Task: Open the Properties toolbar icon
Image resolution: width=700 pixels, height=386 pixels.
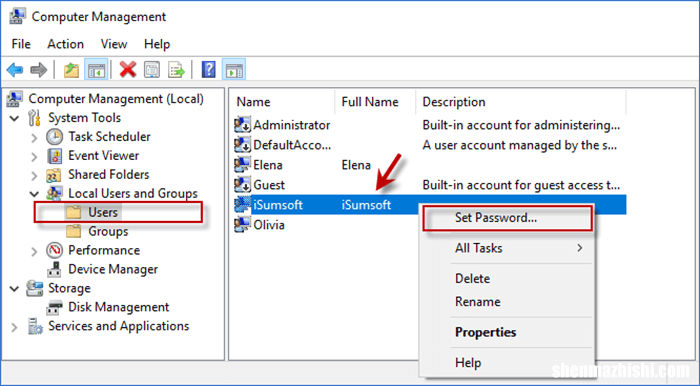Action: coord(152,70)
